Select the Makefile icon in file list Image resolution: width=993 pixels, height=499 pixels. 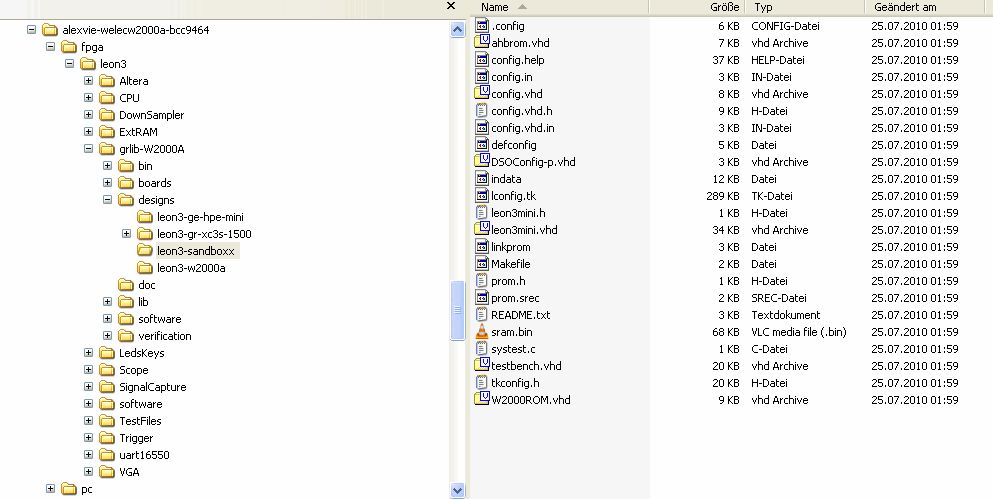tap(482, 263)
